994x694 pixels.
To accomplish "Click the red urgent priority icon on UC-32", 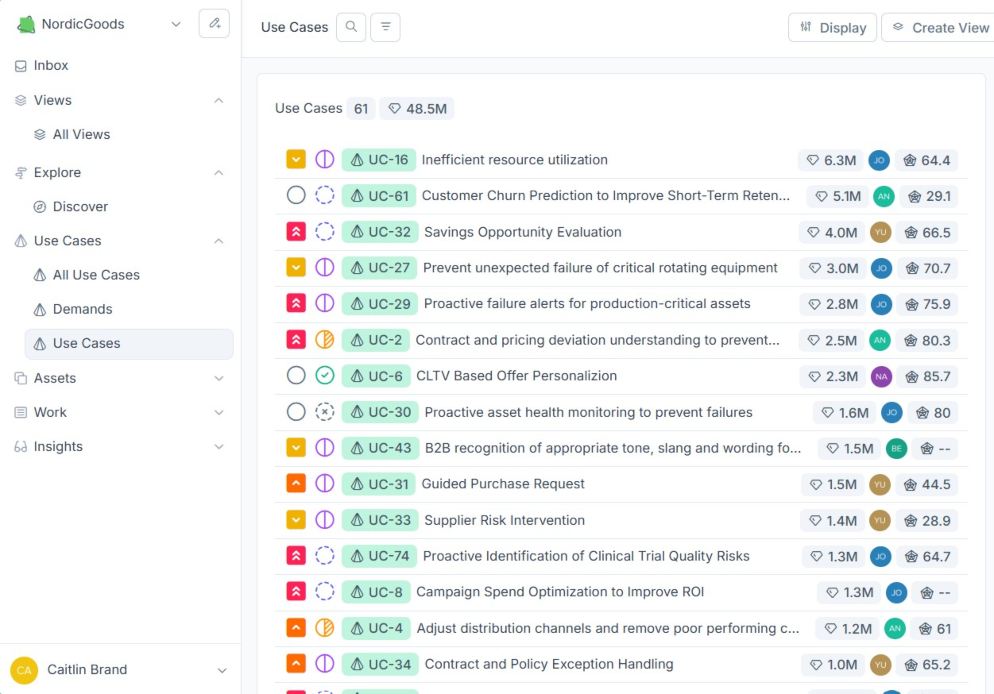I will tap(296, 231).
